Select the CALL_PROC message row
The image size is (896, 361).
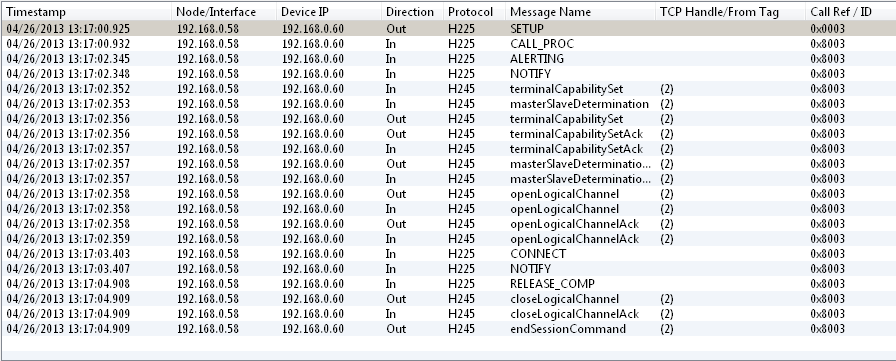[x=449, y=44]
